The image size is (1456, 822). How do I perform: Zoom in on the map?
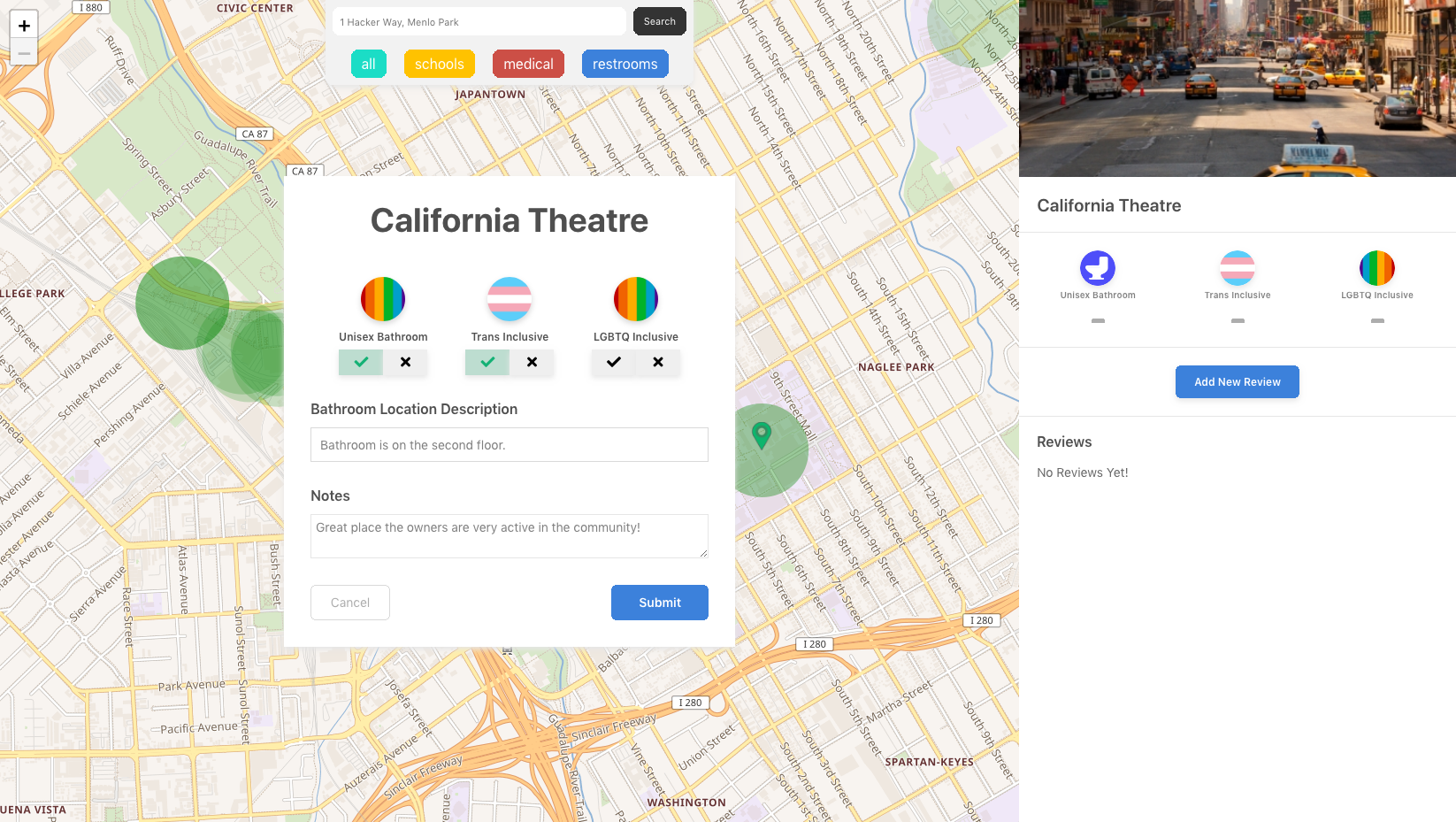pyautogui.click(x=24, y=26)
